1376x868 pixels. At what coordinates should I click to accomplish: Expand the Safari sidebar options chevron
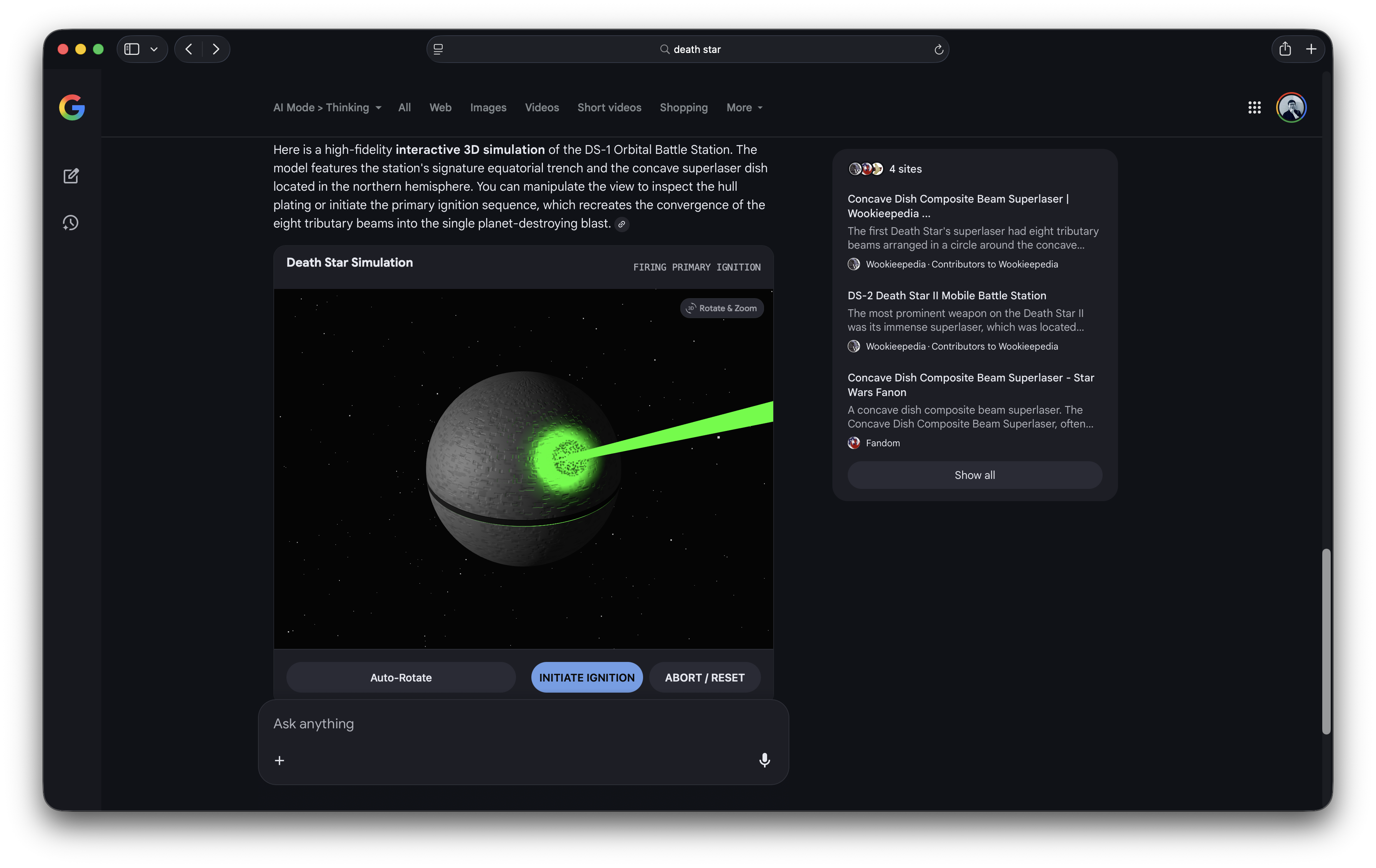point(154,49)
